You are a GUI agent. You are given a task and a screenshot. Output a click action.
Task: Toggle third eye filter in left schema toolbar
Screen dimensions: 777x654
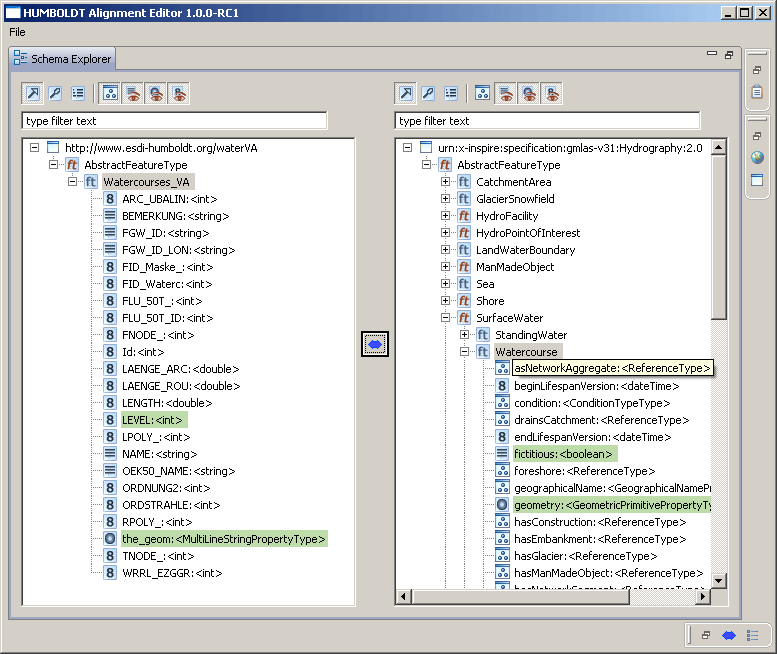pyautogui.click(x=179, y=93)
